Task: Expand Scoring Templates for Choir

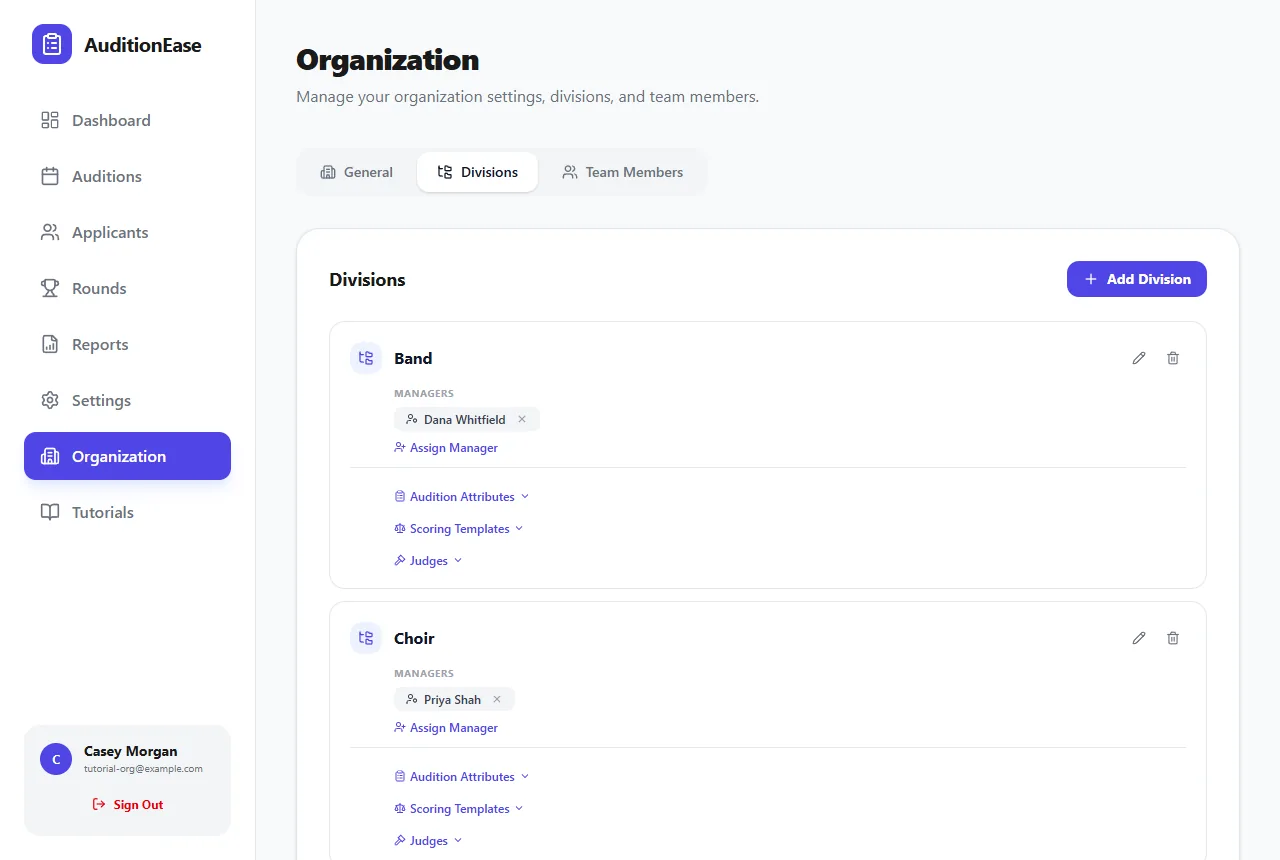Action: [x=459, y=809]
